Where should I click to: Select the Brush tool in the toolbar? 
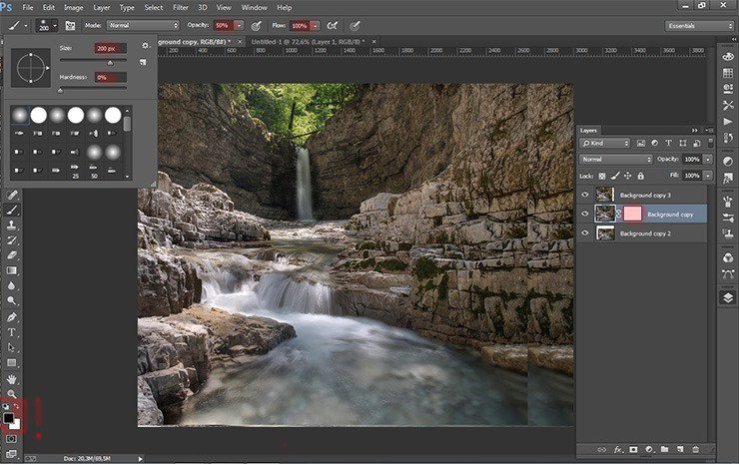click(13, 210)
